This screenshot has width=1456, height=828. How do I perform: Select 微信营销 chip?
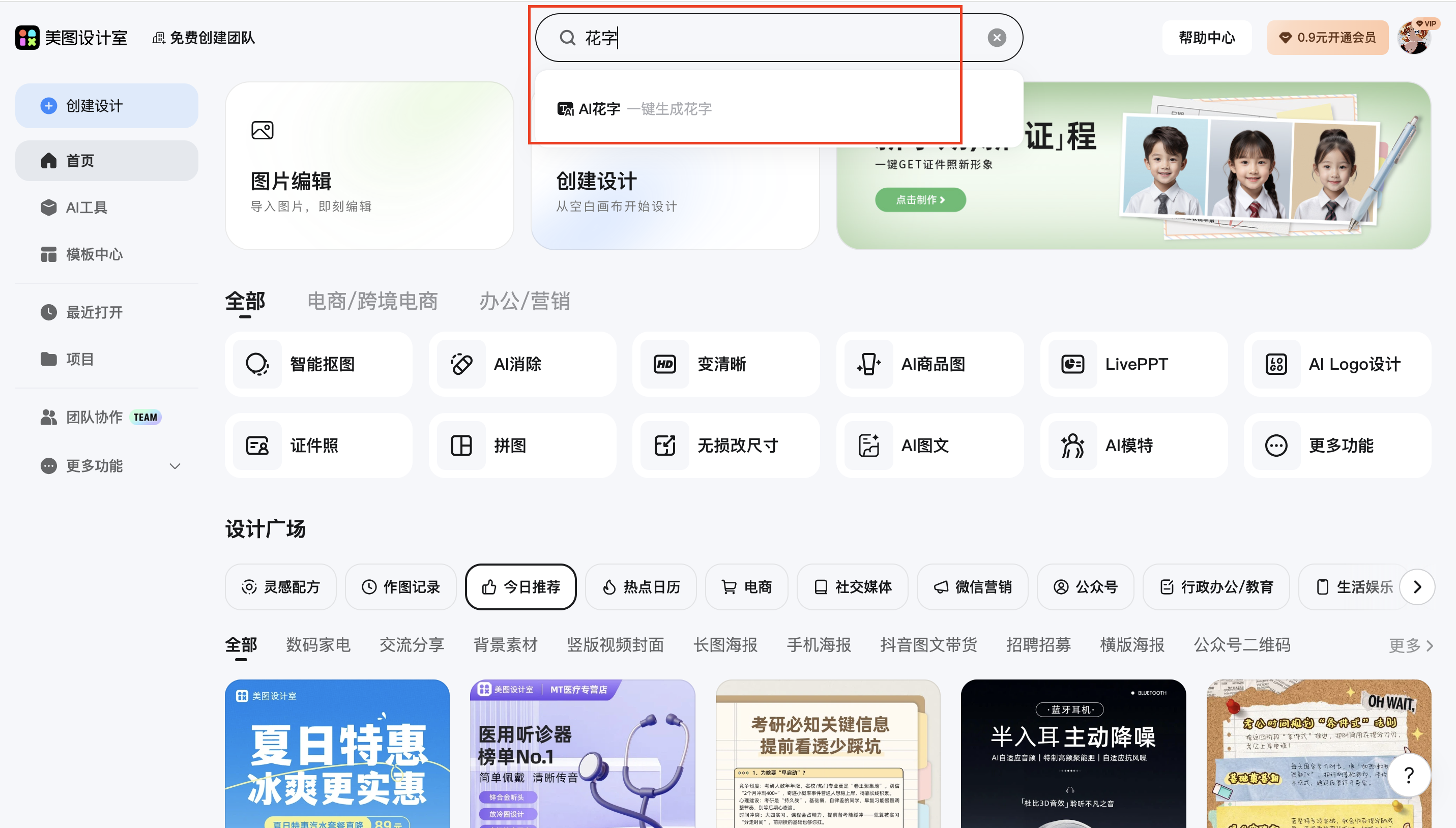973,587
